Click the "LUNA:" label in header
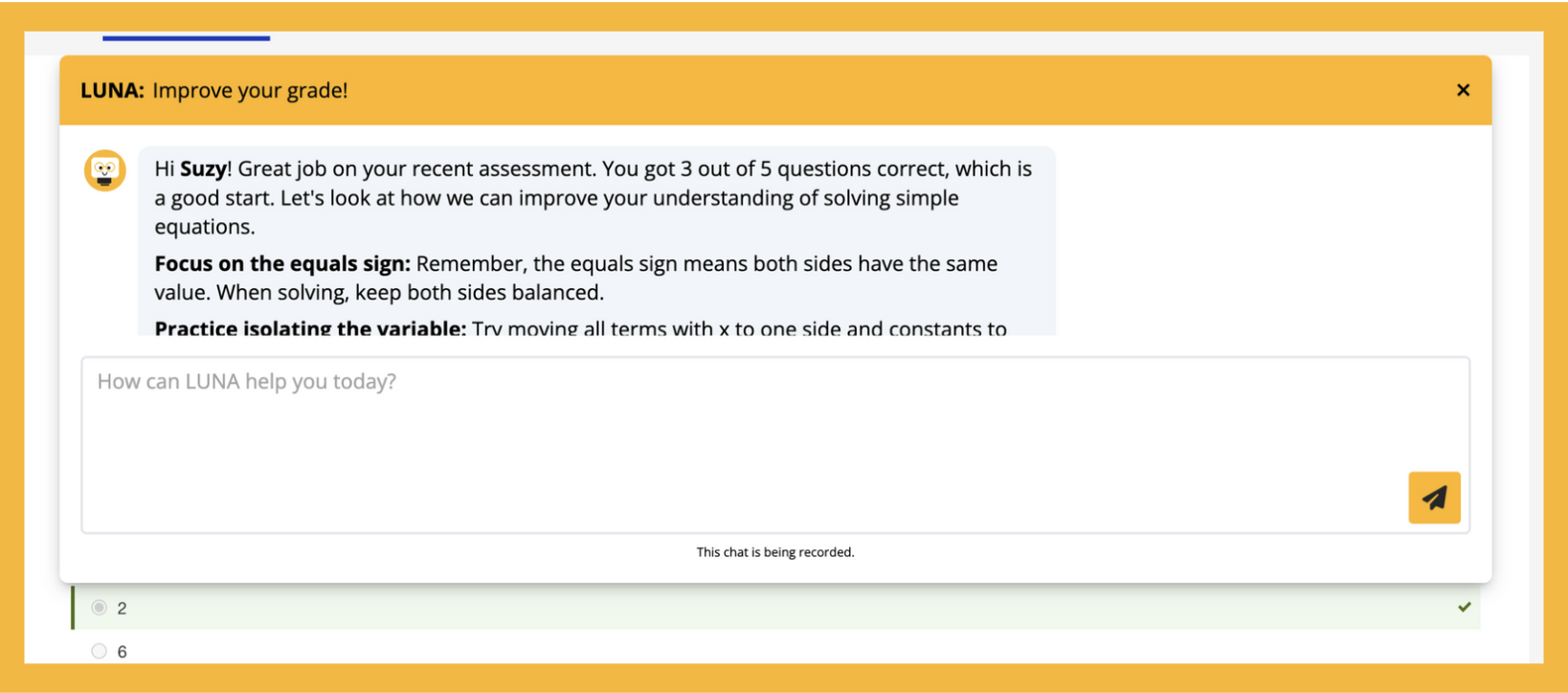The height and width of the screenshot is (693, 1568). click(x=112, y=90)
